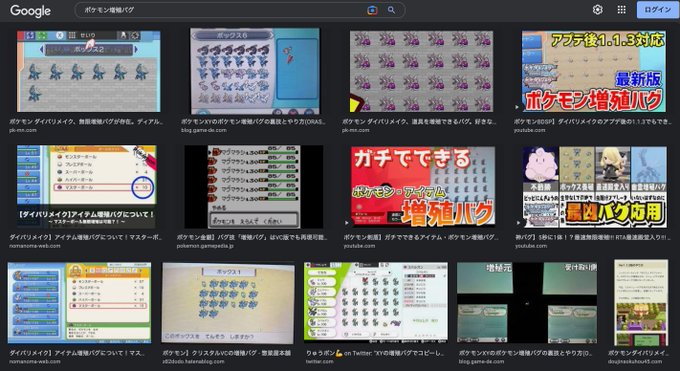Open the Google apps grid icon
Screen dimensions: 680x371
[621, 10]
